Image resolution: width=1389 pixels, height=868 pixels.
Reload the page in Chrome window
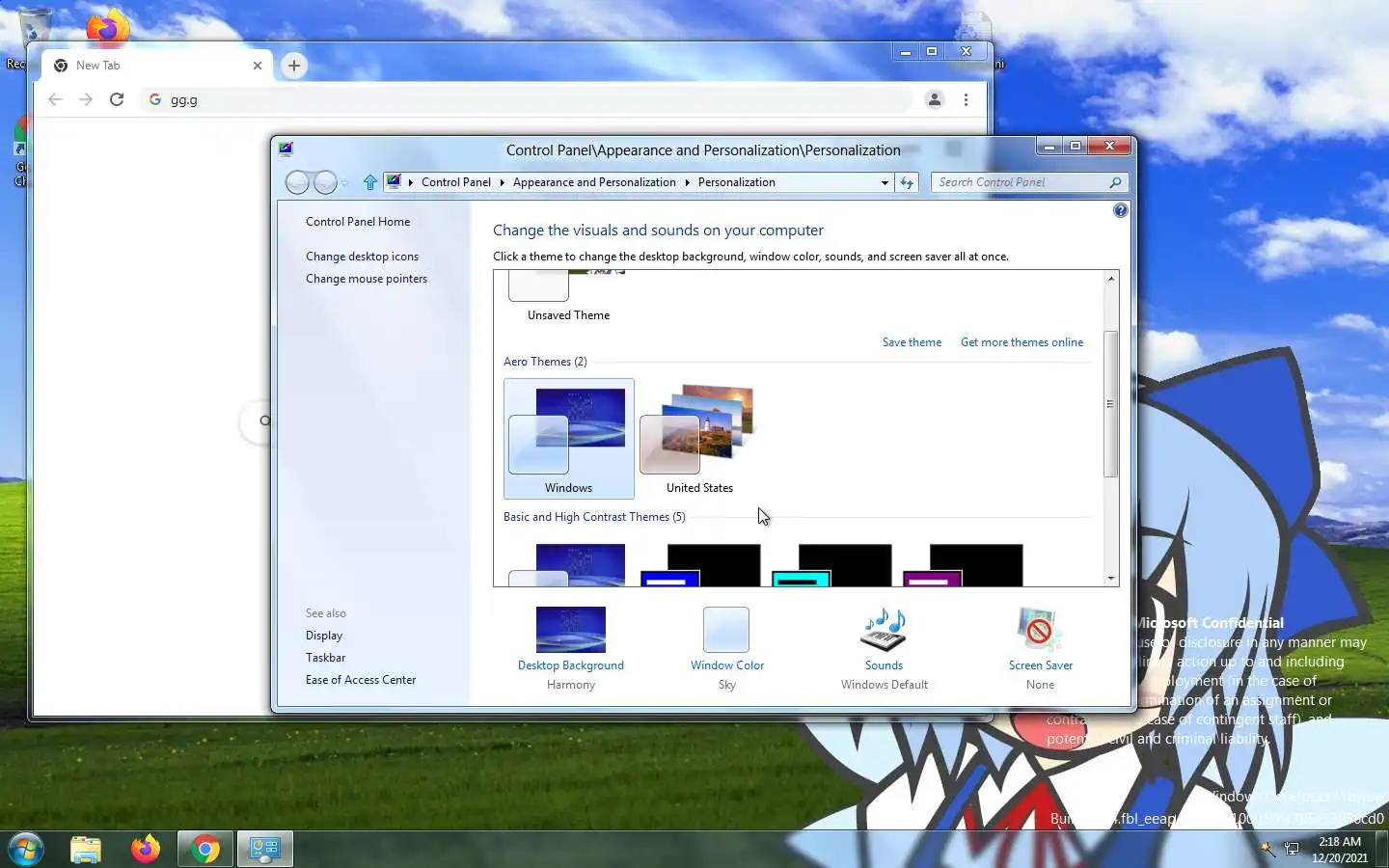pyautogui.click(x=117, y=99)
